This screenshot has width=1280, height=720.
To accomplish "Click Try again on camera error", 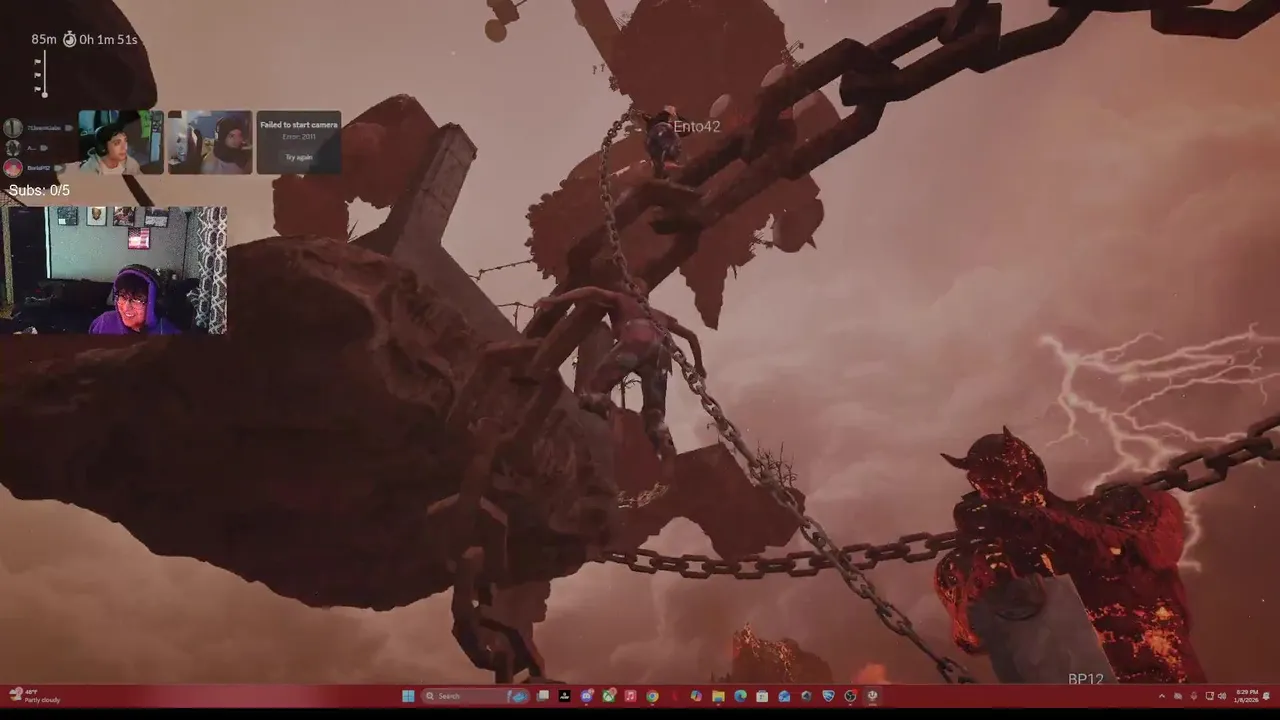I will 299,157.
